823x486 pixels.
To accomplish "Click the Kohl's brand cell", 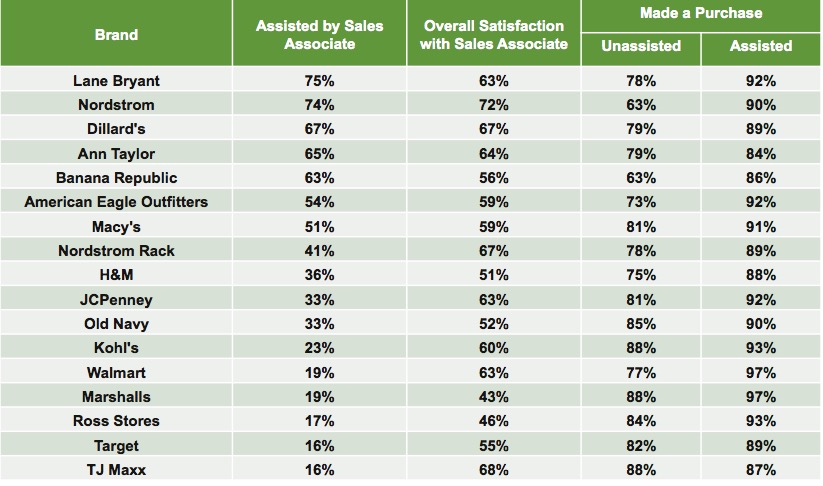I will pos(116,348).
